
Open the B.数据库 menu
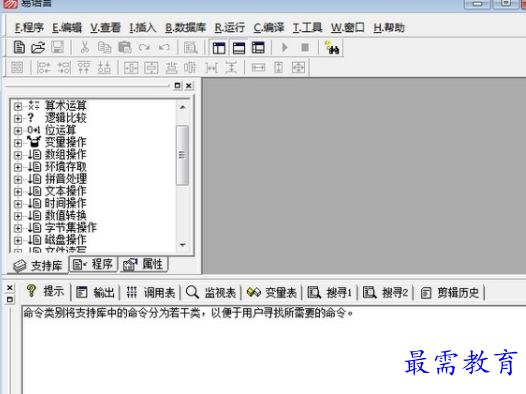[186, 27]
